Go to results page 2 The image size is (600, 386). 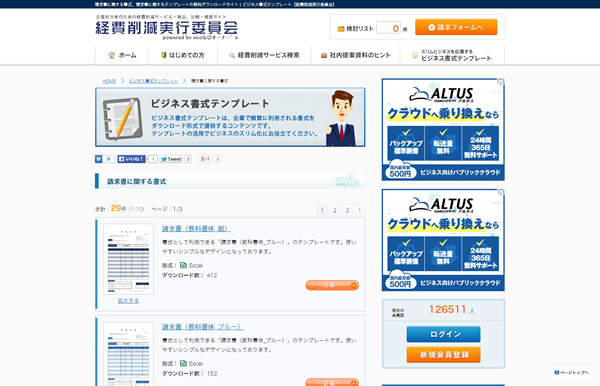335,210
